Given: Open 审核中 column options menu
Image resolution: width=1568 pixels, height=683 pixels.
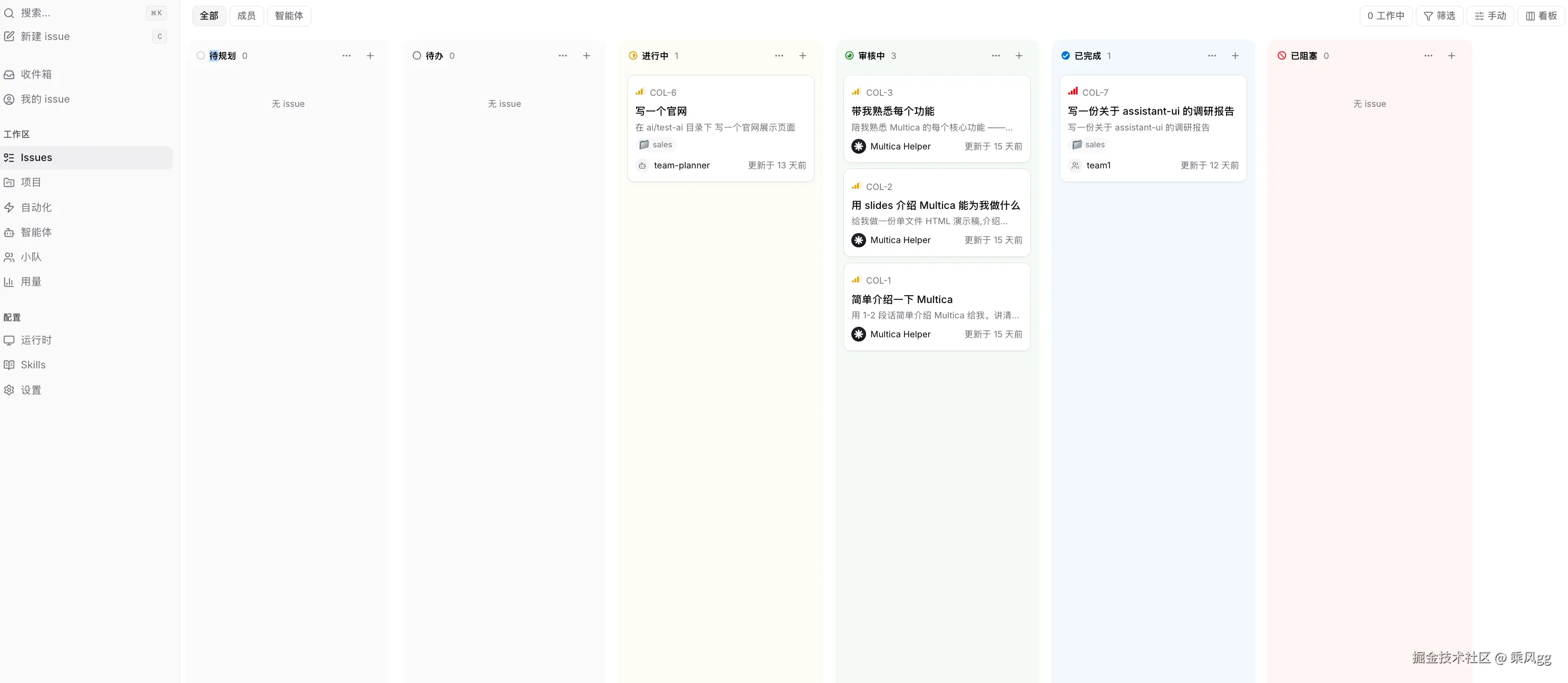Looking at the screenshot, I should pos(996,56).
